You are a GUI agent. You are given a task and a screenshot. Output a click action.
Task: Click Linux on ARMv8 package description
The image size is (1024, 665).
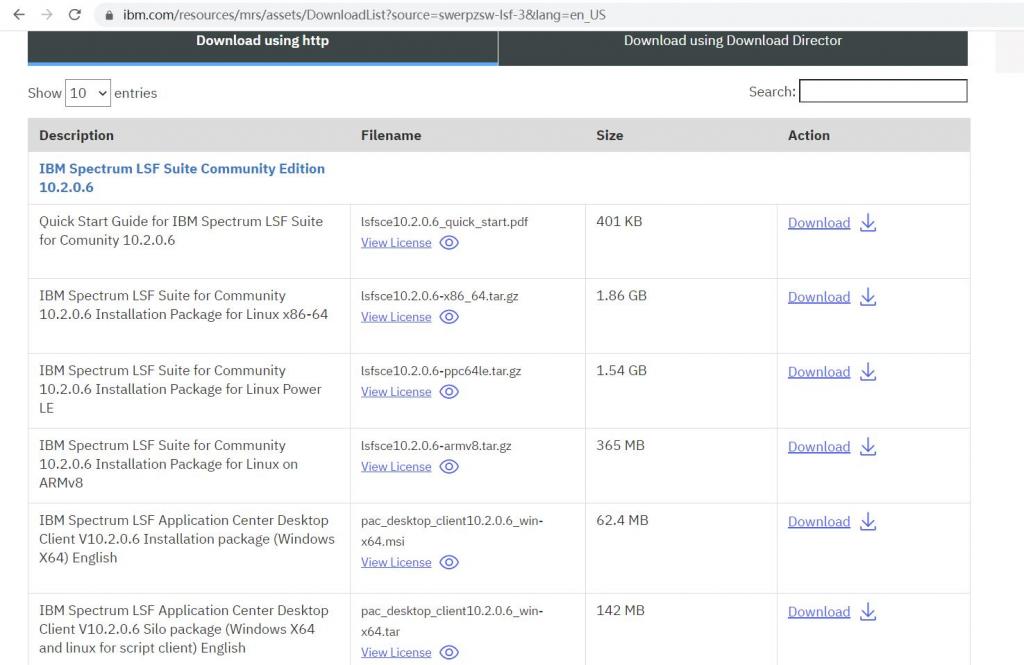click(168, 464)
